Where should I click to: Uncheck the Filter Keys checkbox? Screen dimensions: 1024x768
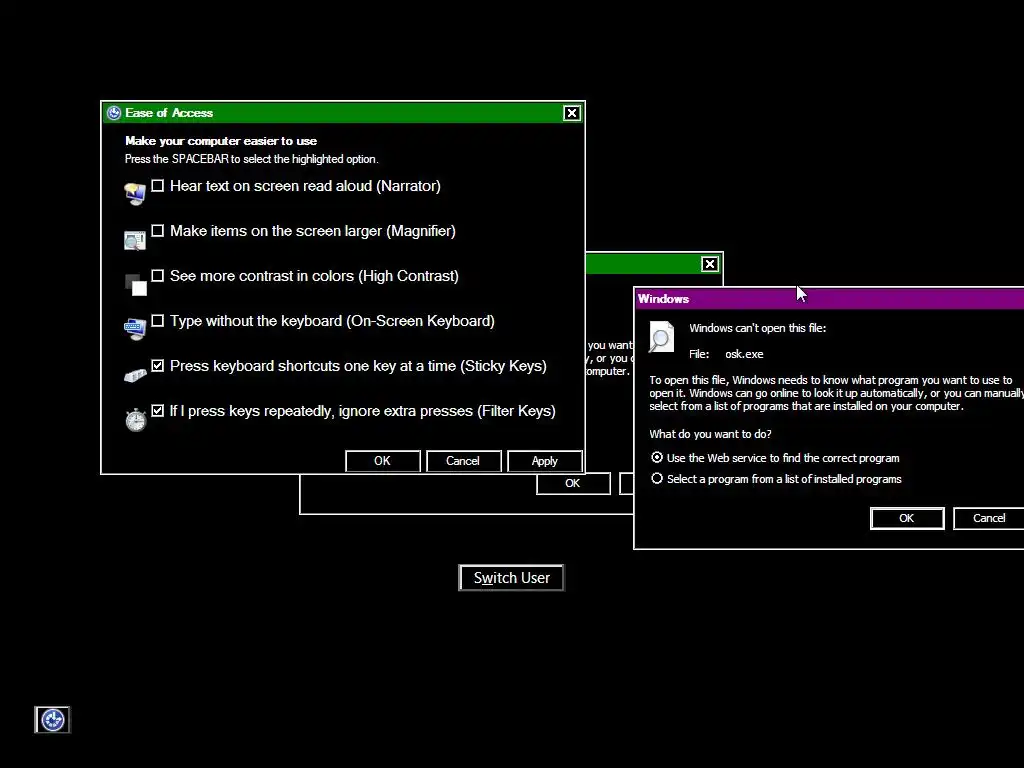point(157,411)
